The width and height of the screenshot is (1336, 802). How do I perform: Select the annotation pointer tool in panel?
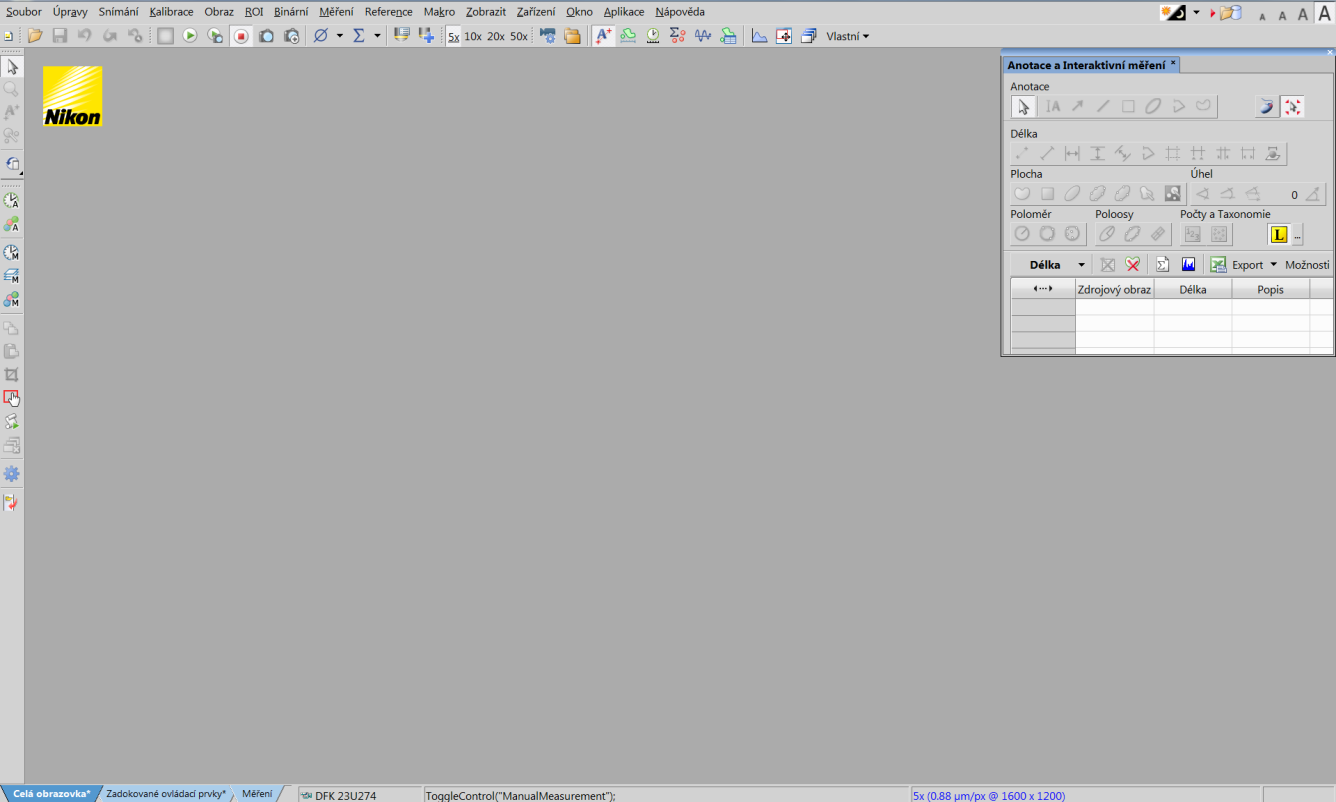(1022, 106)
